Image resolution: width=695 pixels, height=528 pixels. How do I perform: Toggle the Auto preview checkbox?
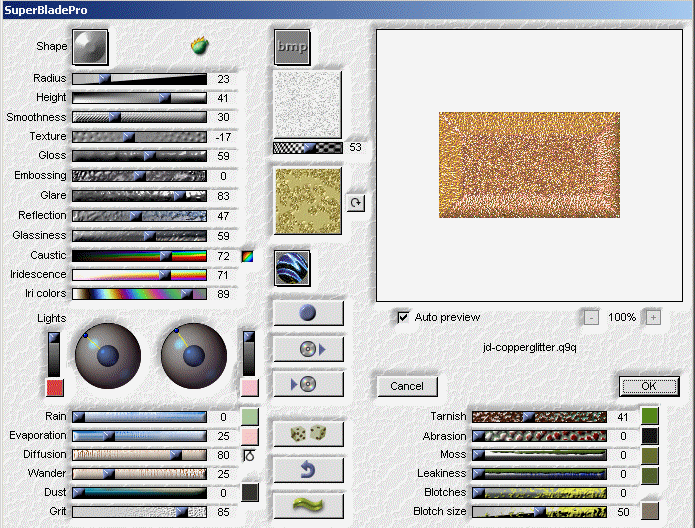[403, 317]
